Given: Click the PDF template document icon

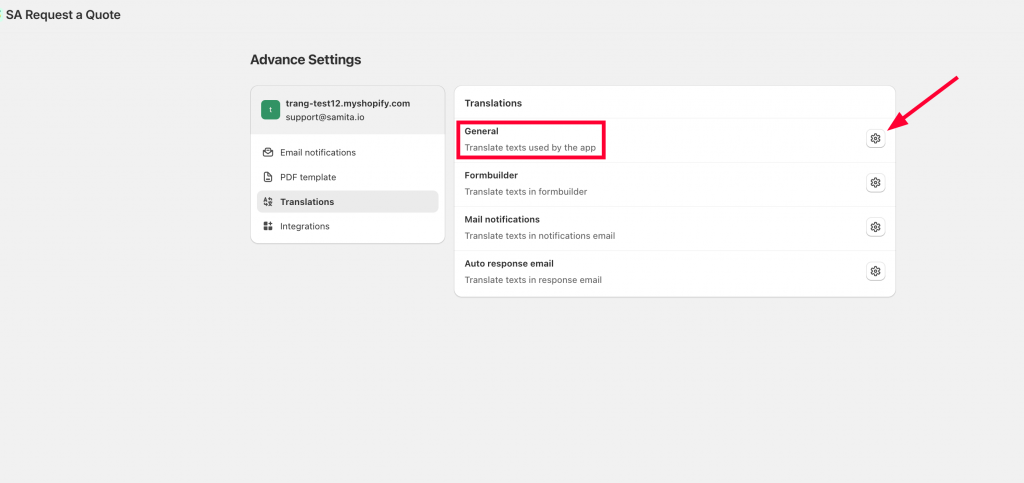Looking at the screenshot, I should [268, 177].
